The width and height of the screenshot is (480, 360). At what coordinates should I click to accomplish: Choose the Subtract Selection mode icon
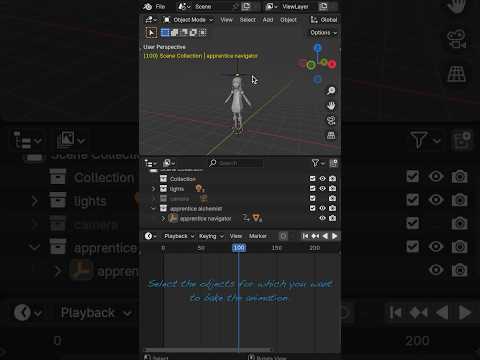tap(184, 32)
